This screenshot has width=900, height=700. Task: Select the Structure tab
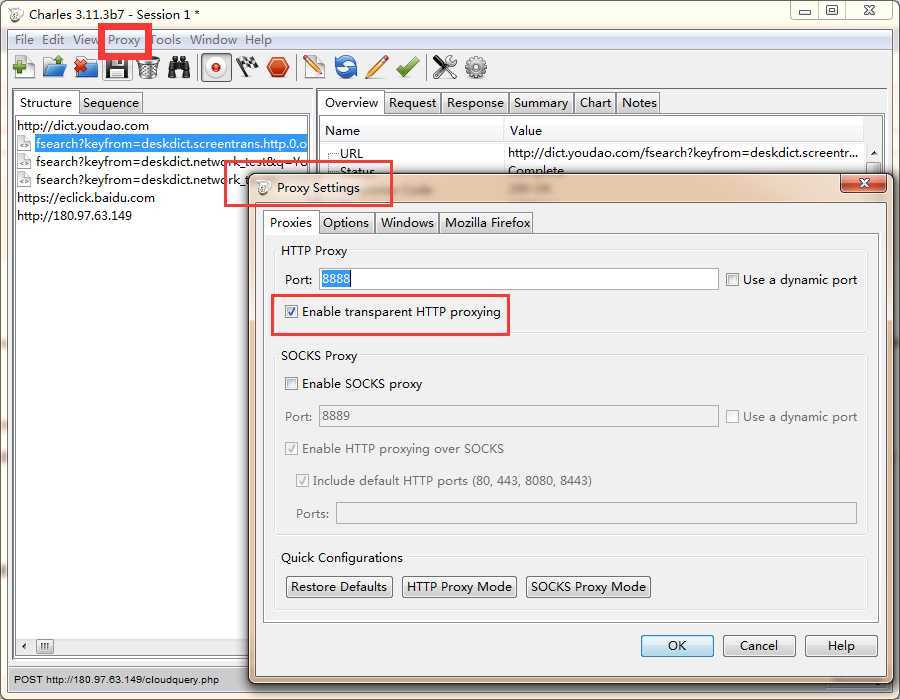coord(46,102)
